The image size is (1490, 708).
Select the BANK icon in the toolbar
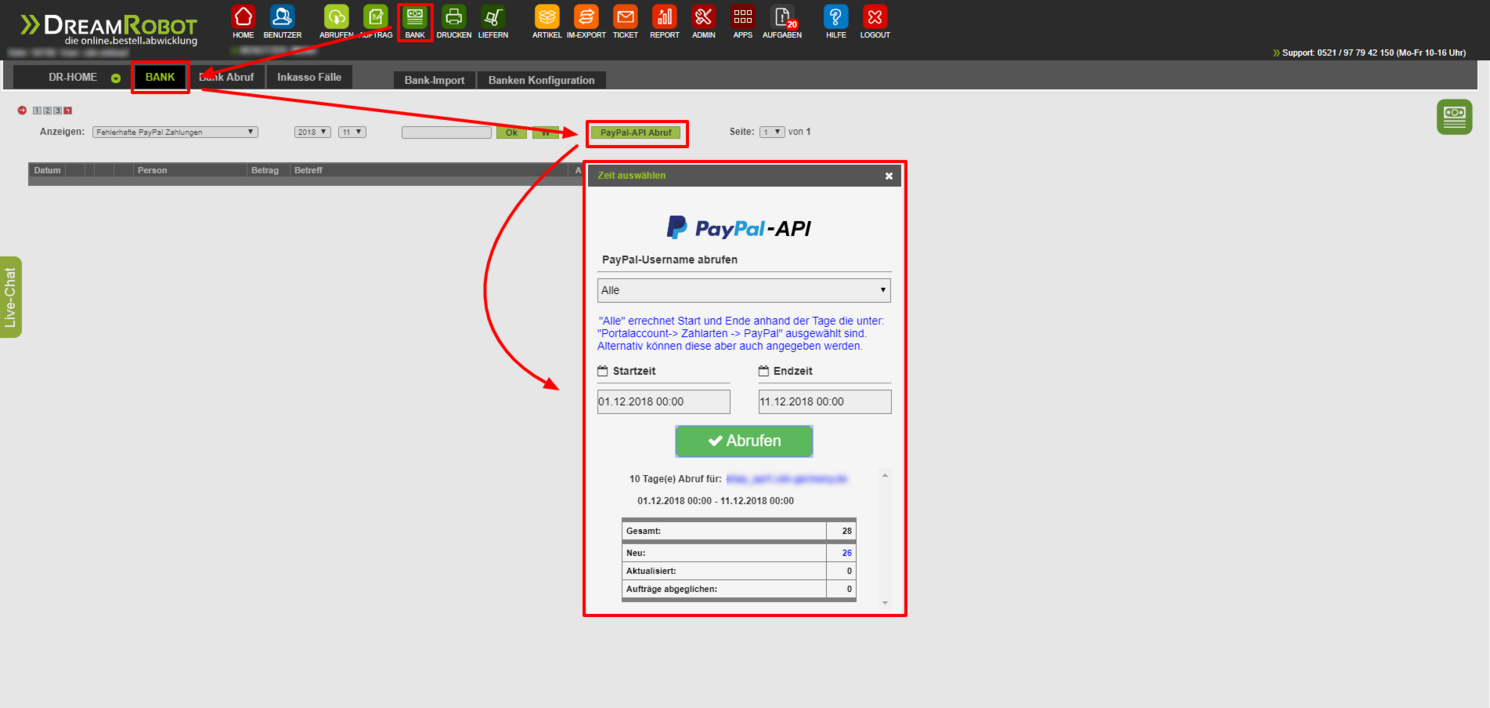[x=415, y=17]
